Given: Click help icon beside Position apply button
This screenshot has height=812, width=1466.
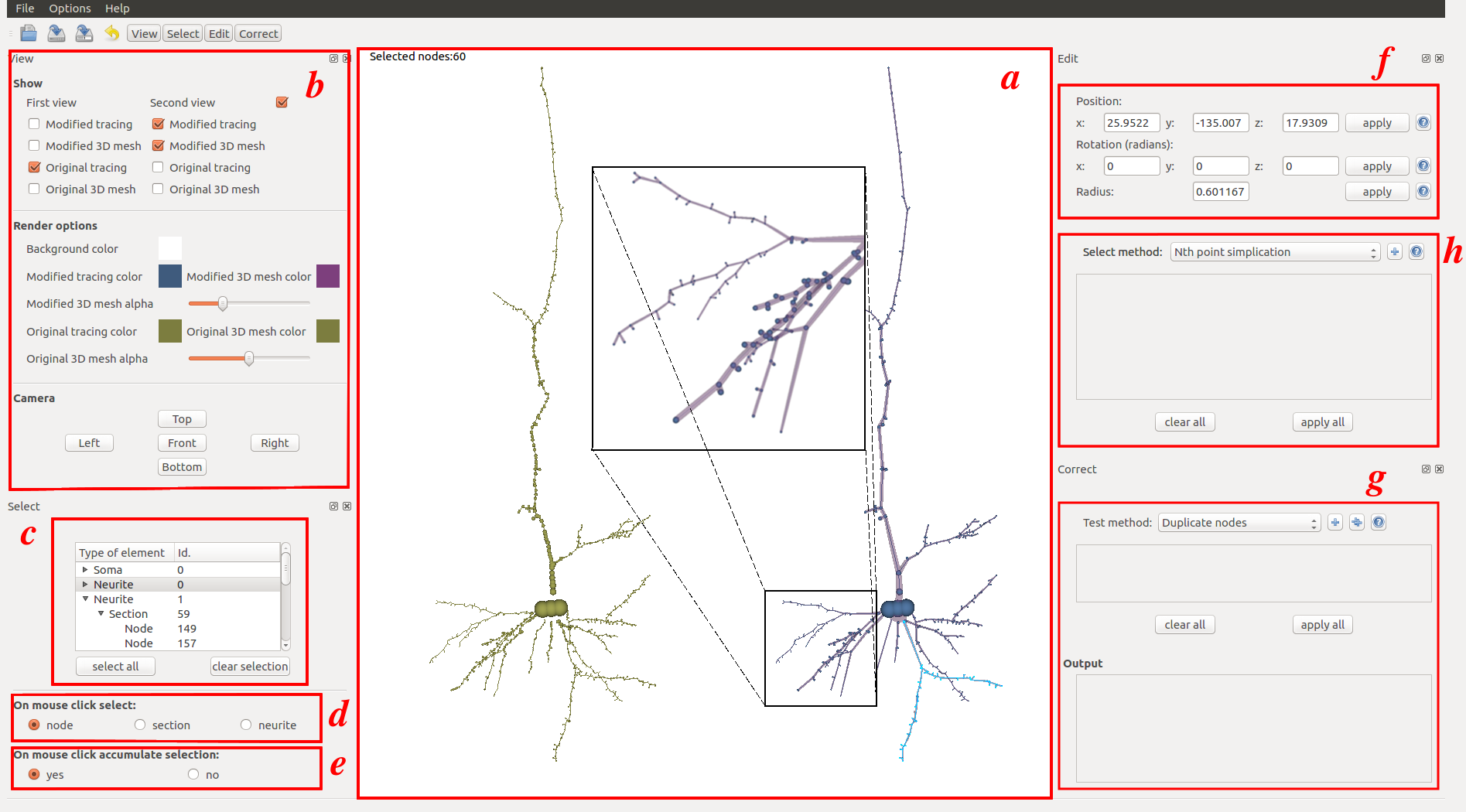Looking at the screenshot, I should coord(1423,123).
